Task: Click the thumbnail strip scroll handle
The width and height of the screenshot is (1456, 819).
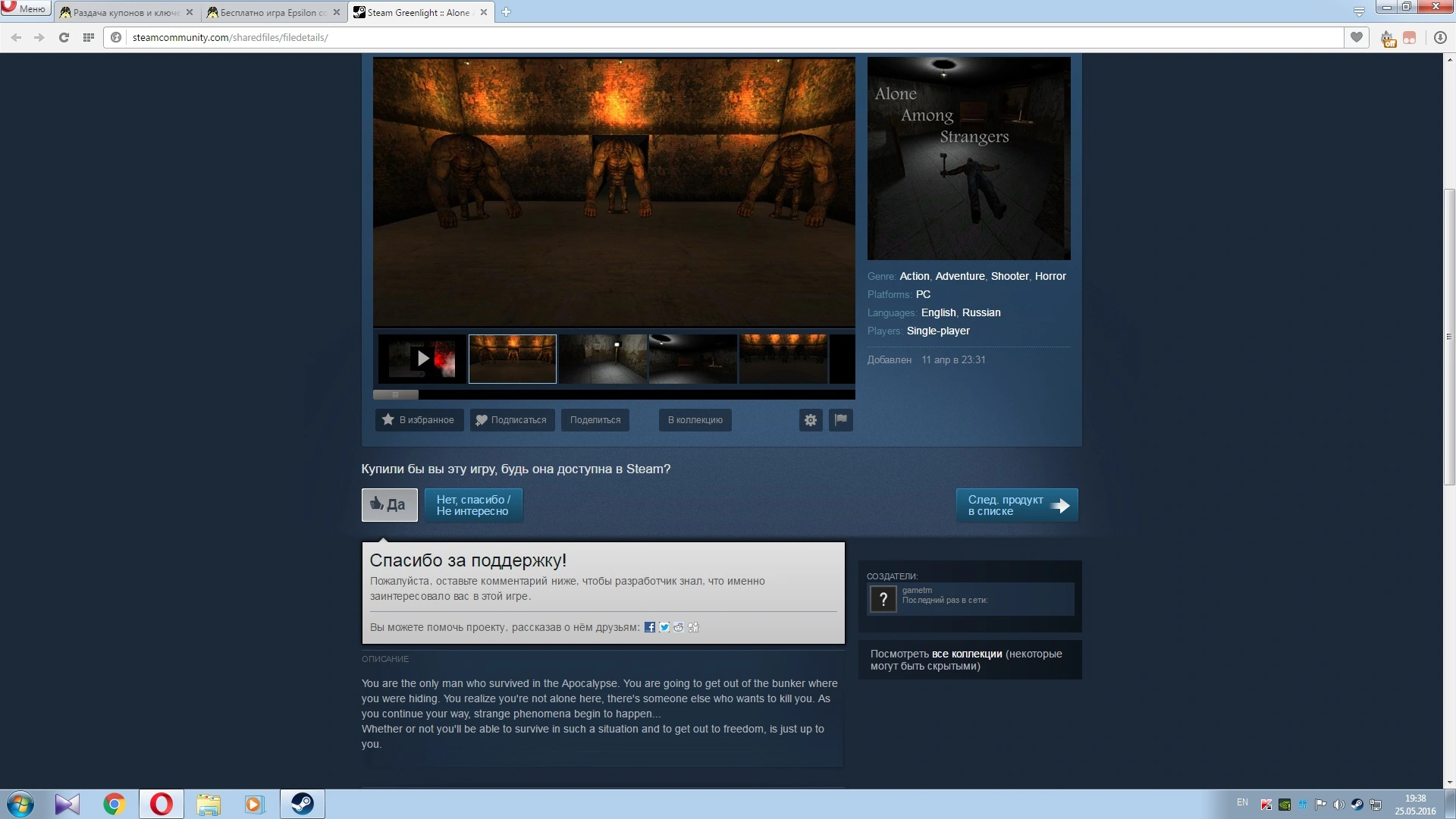Action: (x=395, y=394)
